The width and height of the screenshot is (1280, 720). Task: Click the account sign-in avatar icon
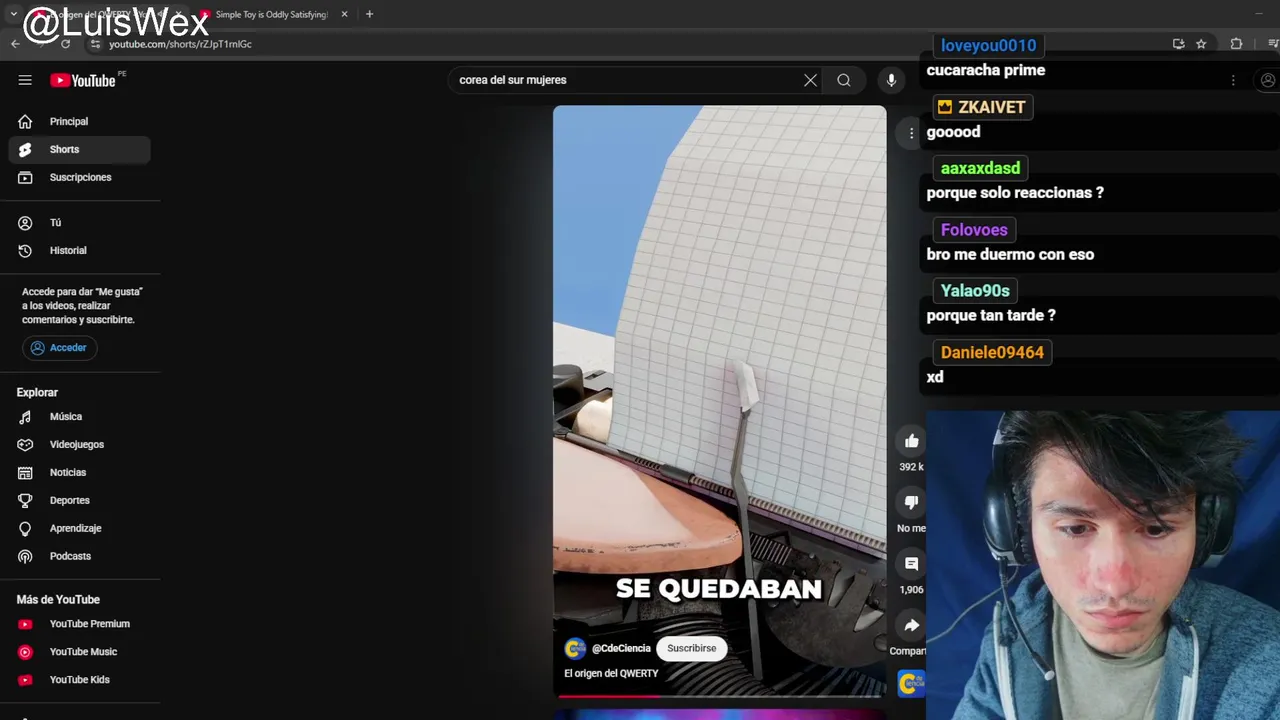pos(1268,80)
